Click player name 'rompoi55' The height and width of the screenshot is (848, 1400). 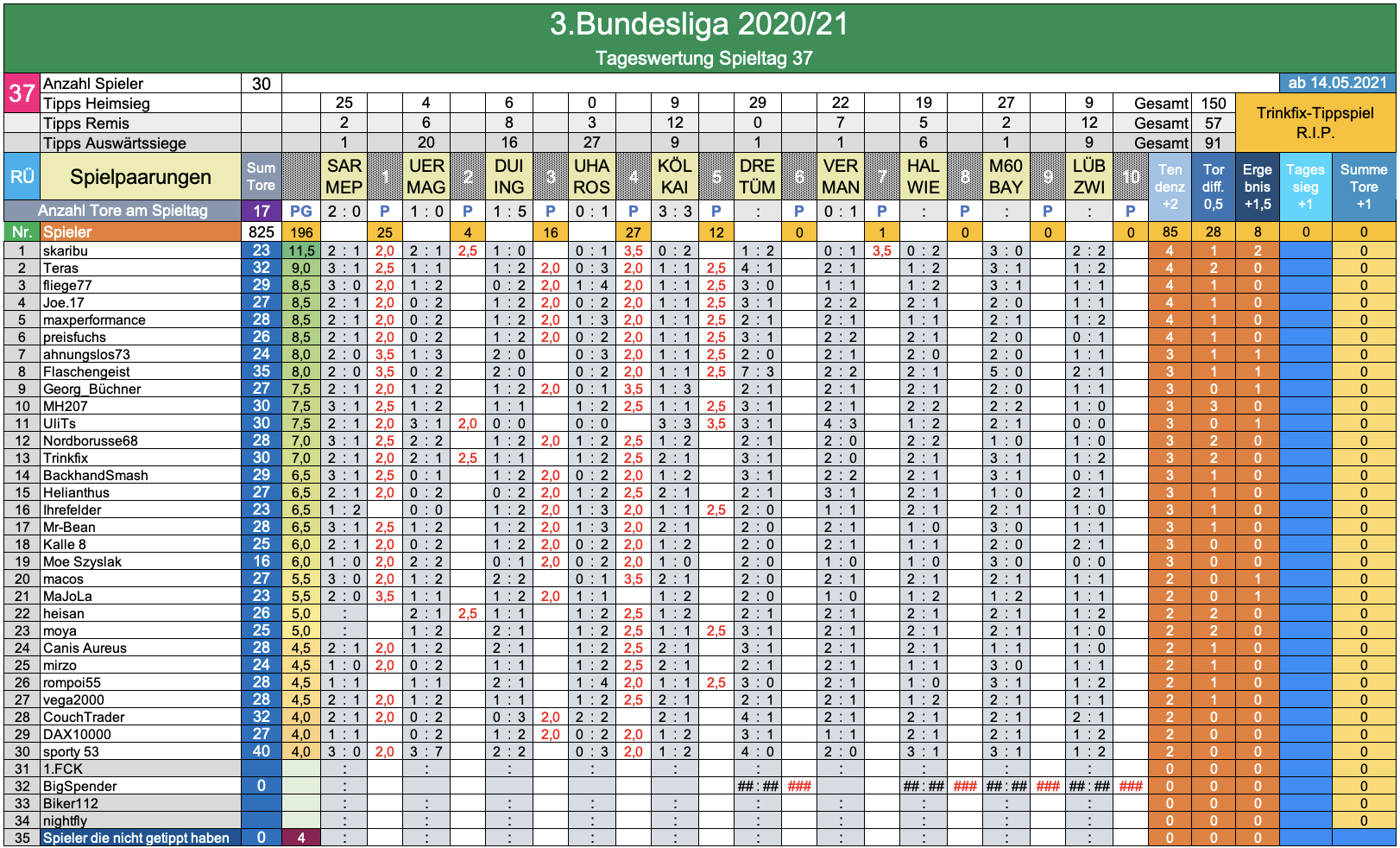[72, 682]
